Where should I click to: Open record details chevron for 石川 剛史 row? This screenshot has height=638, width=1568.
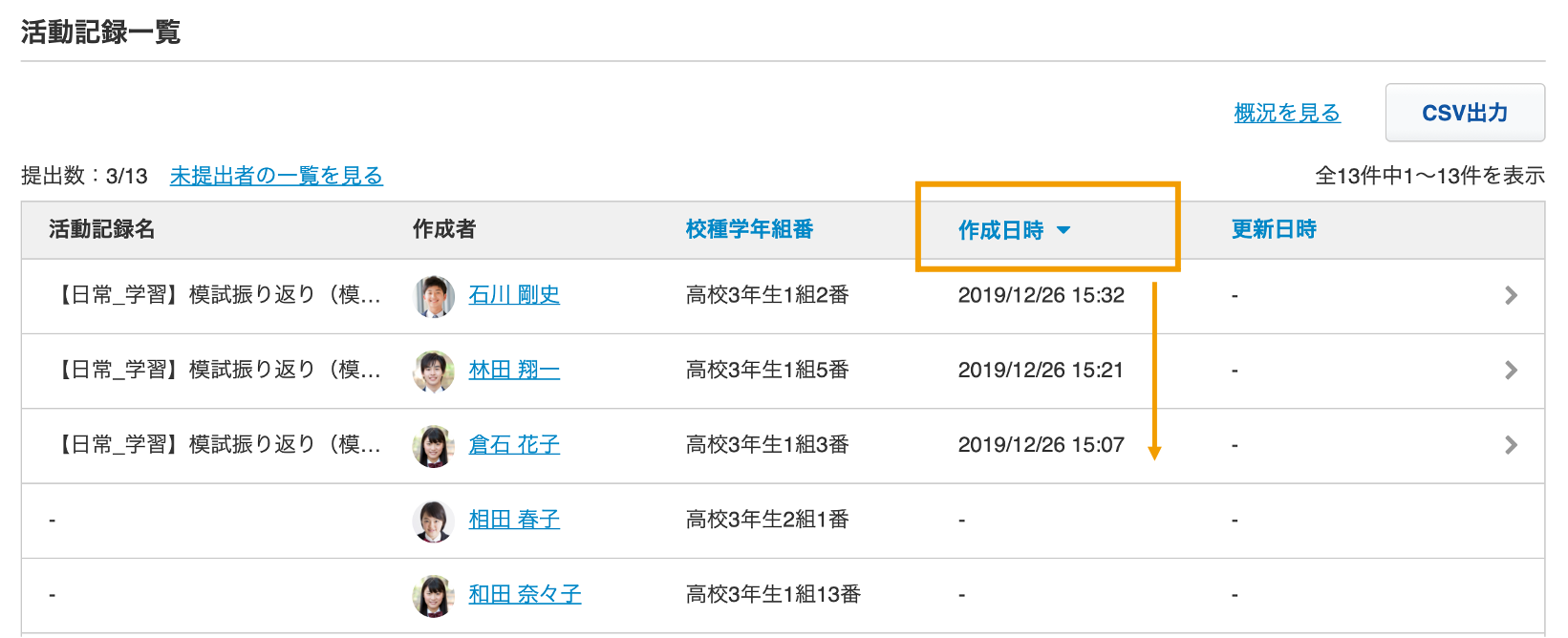pyautogui.click(x=1511, y=295)
